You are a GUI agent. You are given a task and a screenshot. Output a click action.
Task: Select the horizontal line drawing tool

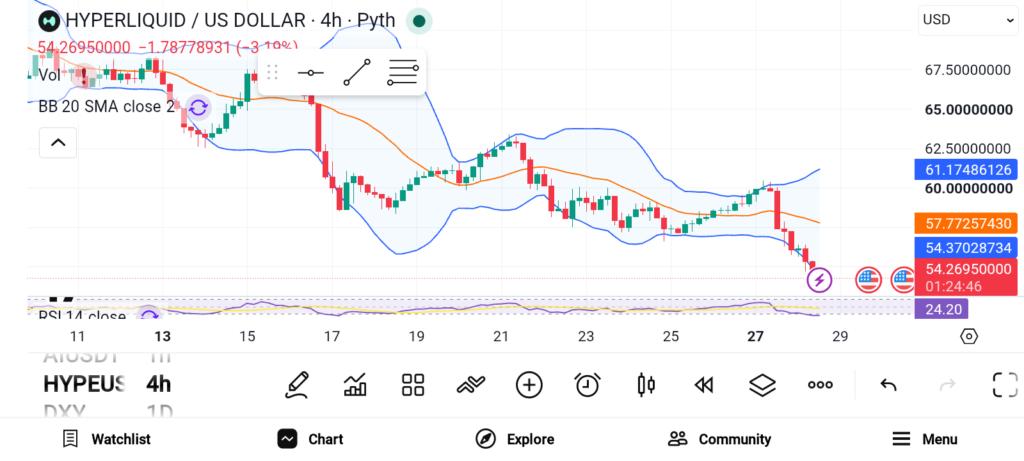click(x=310, y=72)
